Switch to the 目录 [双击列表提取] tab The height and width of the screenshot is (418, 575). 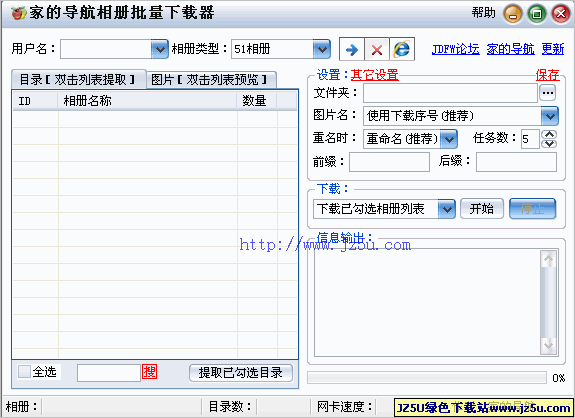click(x=78, y=79)
